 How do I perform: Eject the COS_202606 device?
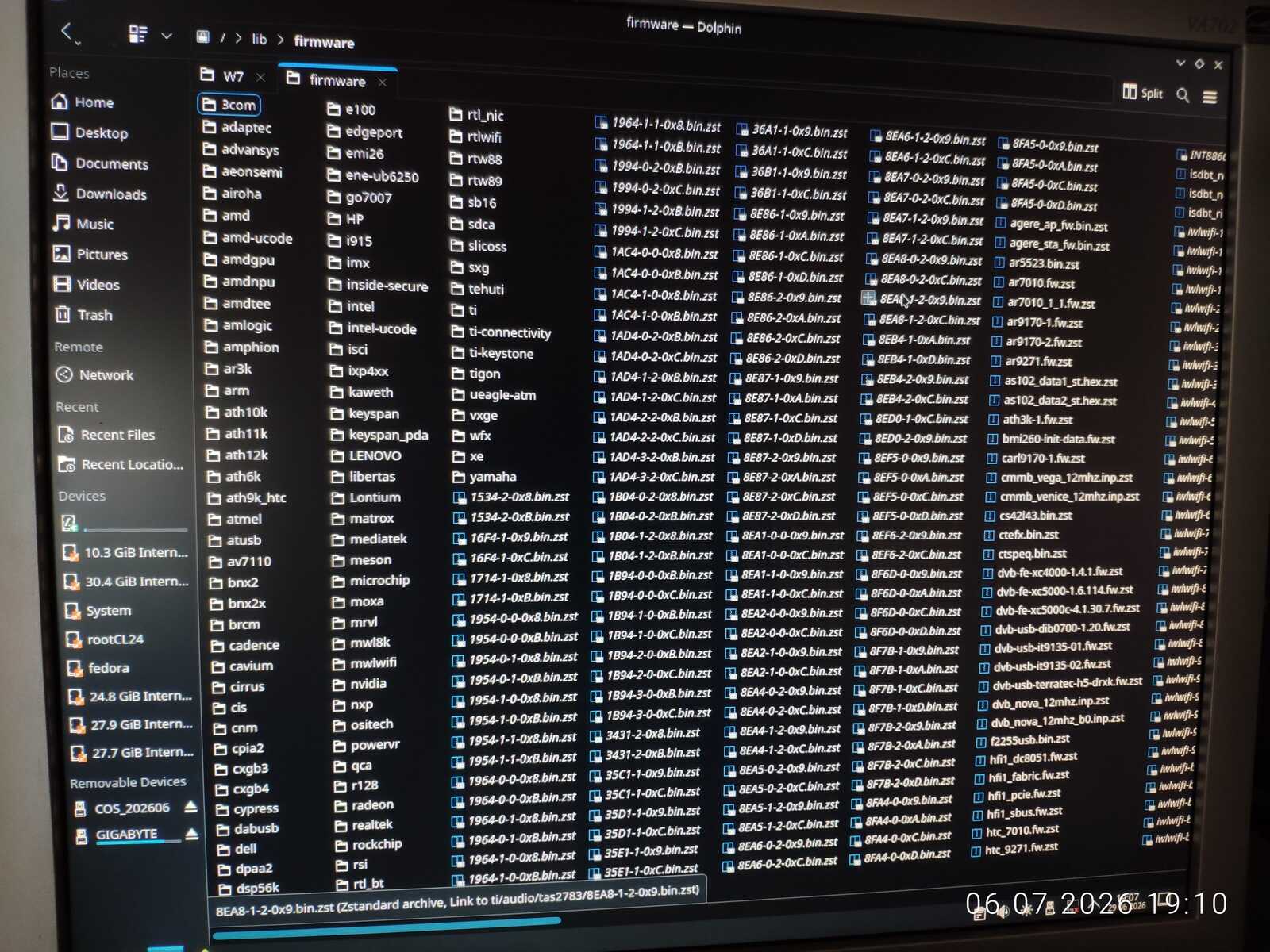[190, 807]
